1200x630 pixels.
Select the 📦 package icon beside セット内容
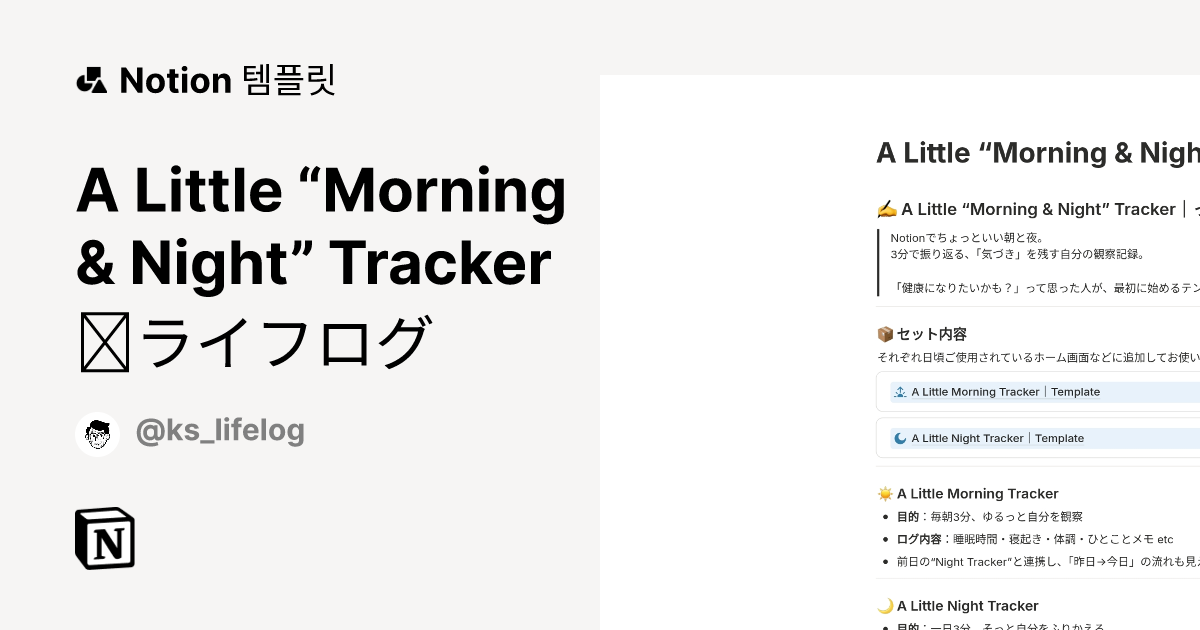pyautogui.click(x=886, y=334)
